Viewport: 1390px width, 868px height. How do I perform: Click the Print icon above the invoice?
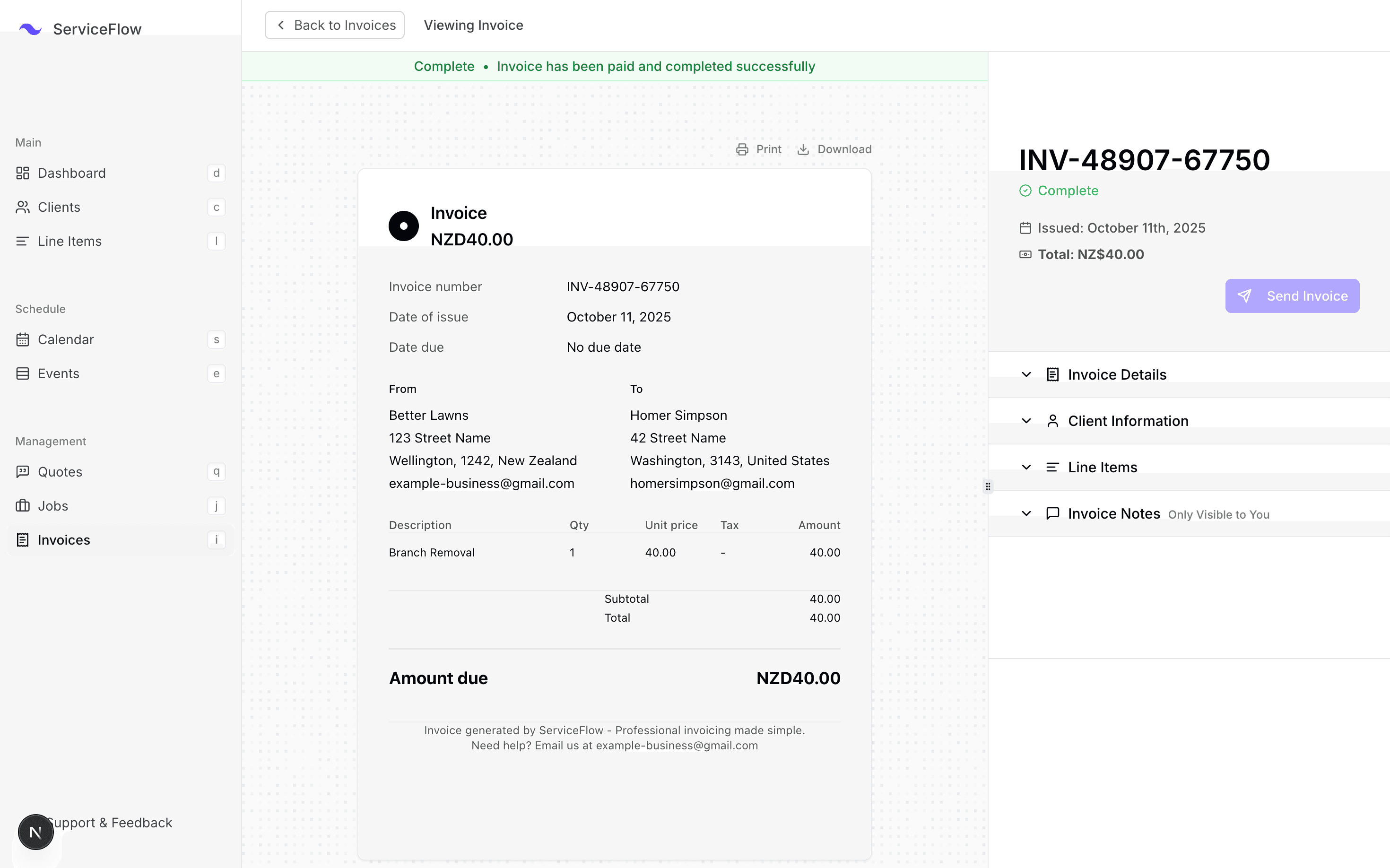point(742,148)
